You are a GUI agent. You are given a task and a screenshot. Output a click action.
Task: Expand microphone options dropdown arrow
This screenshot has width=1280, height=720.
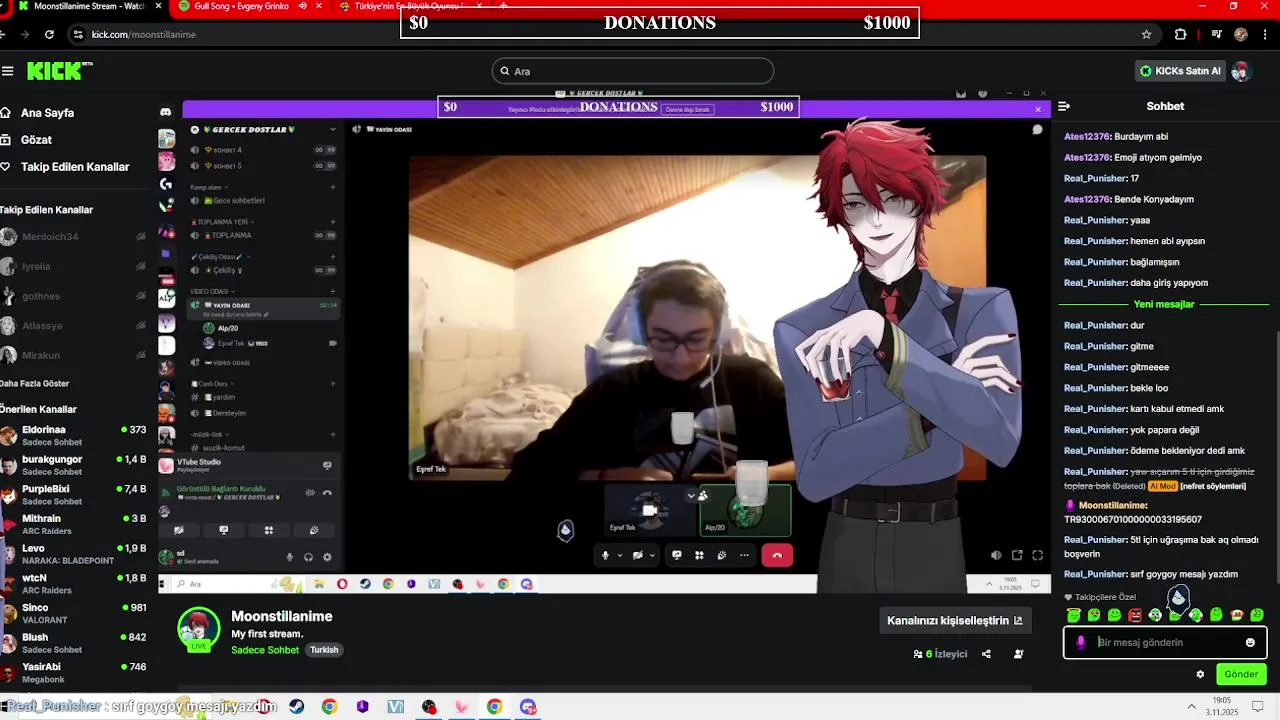tap(619, 555)
